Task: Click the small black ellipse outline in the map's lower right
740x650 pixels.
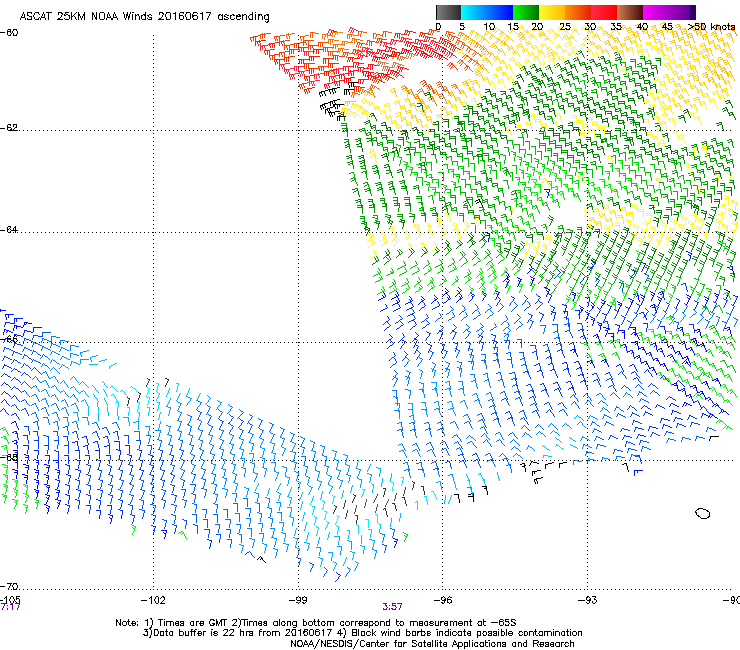Action: tap(703, 513)
